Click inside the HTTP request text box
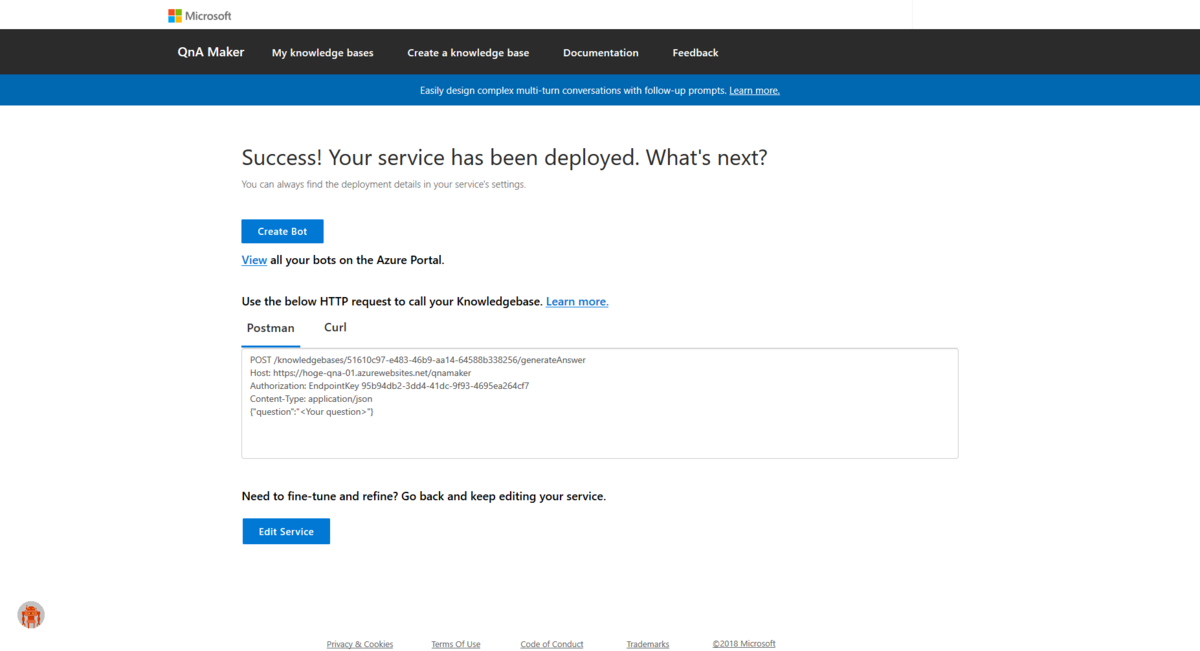 click(600, 403)
